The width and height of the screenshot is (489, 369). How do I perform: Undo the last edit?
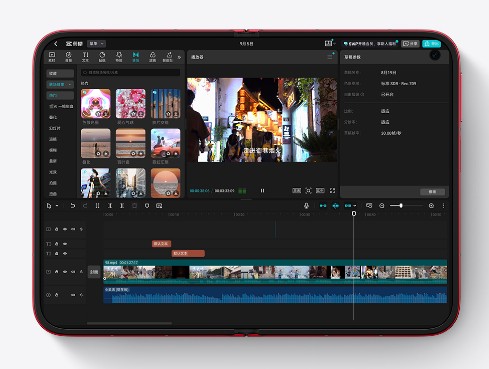72,206
